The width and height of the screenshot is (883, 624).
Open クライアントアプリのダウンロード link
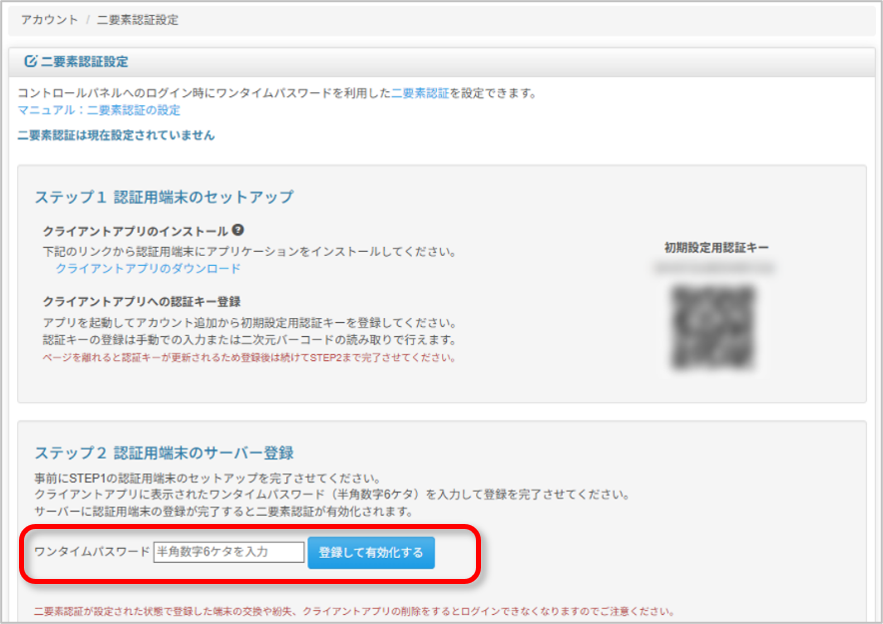point(148,268)
